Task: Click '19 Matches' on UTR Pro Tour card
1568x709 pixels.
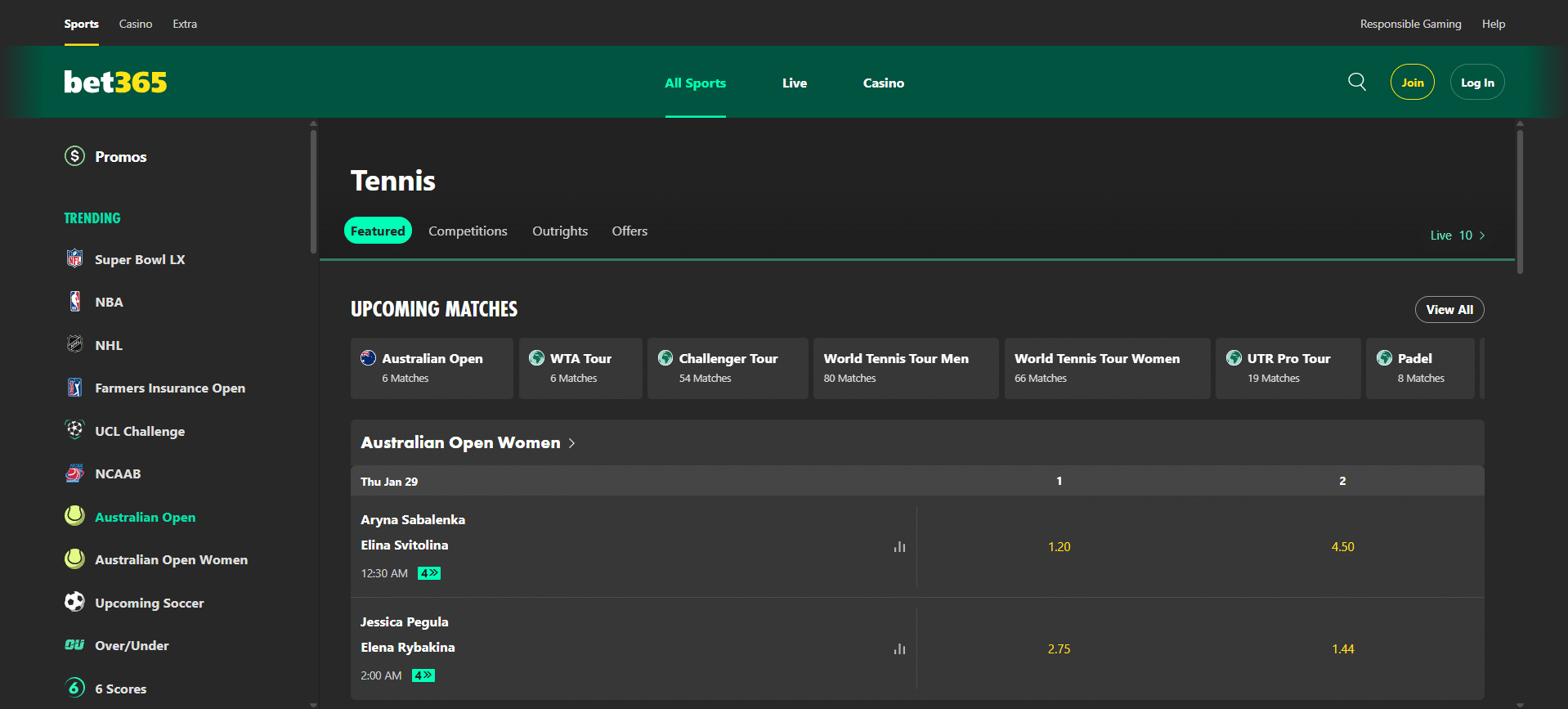Action: coord(1273,378)
